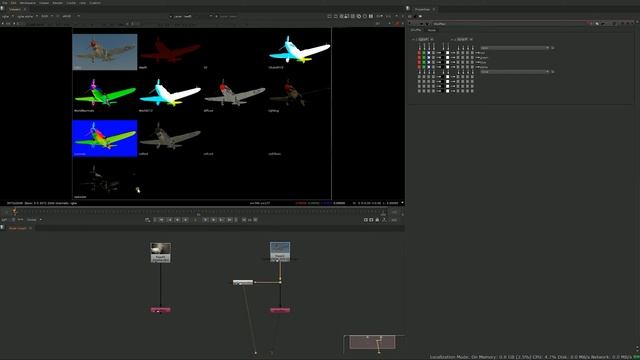This screenshot has height=360, width=640.
Task: Open the viewer rgba channel set dropdown
Action: 7,16
